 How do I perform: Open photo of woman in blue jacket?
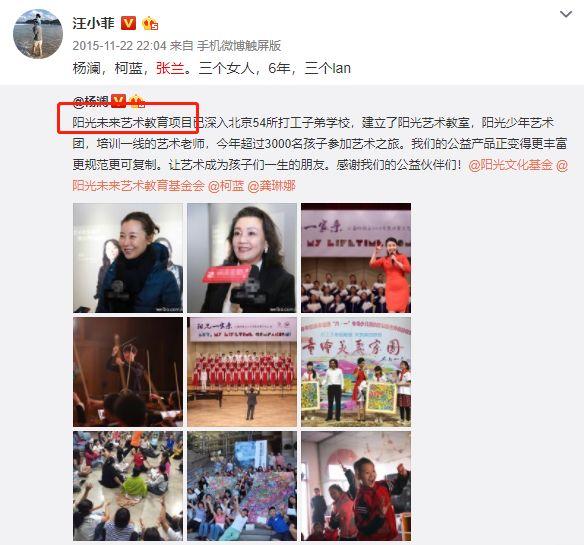(x=128, y=258)
